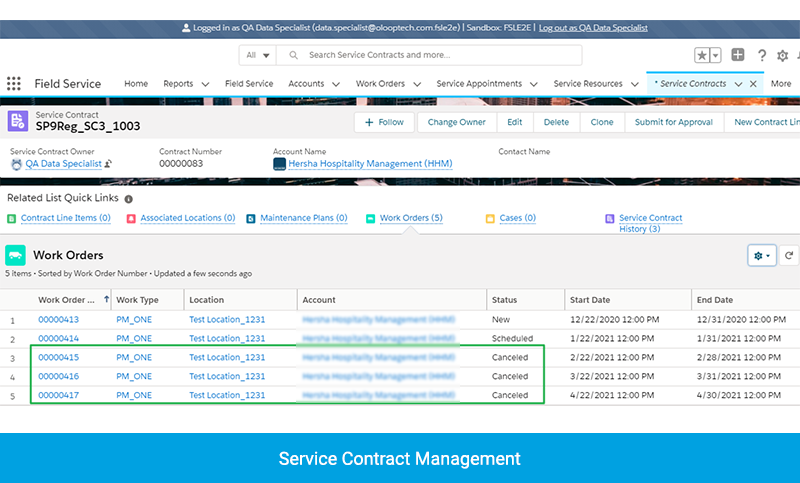This screenshot has height=483, width=800.
Task: Open the All search scope dropdown
Action: 258,55
